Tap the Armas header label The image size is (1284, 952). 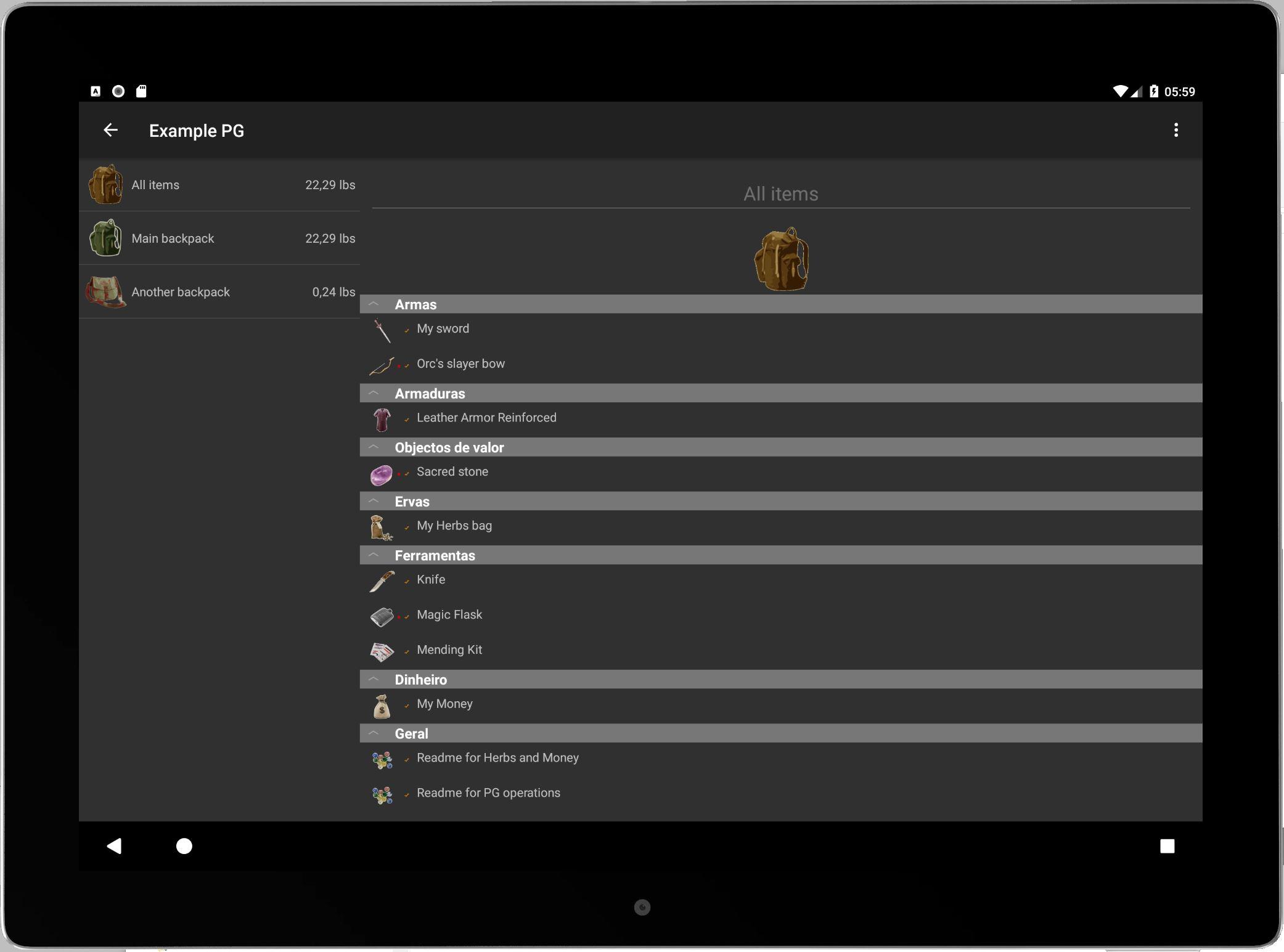[415, 304]
